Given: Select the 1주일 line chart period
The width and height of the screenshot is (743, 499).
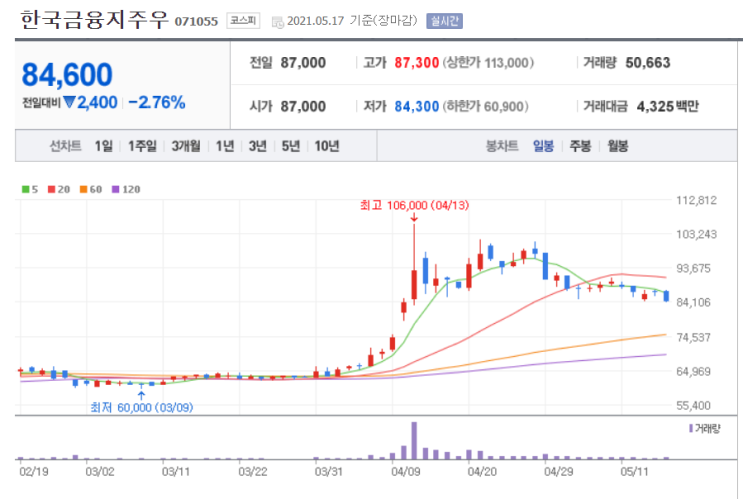Looking at the screenshot, I should coord(142,146).
